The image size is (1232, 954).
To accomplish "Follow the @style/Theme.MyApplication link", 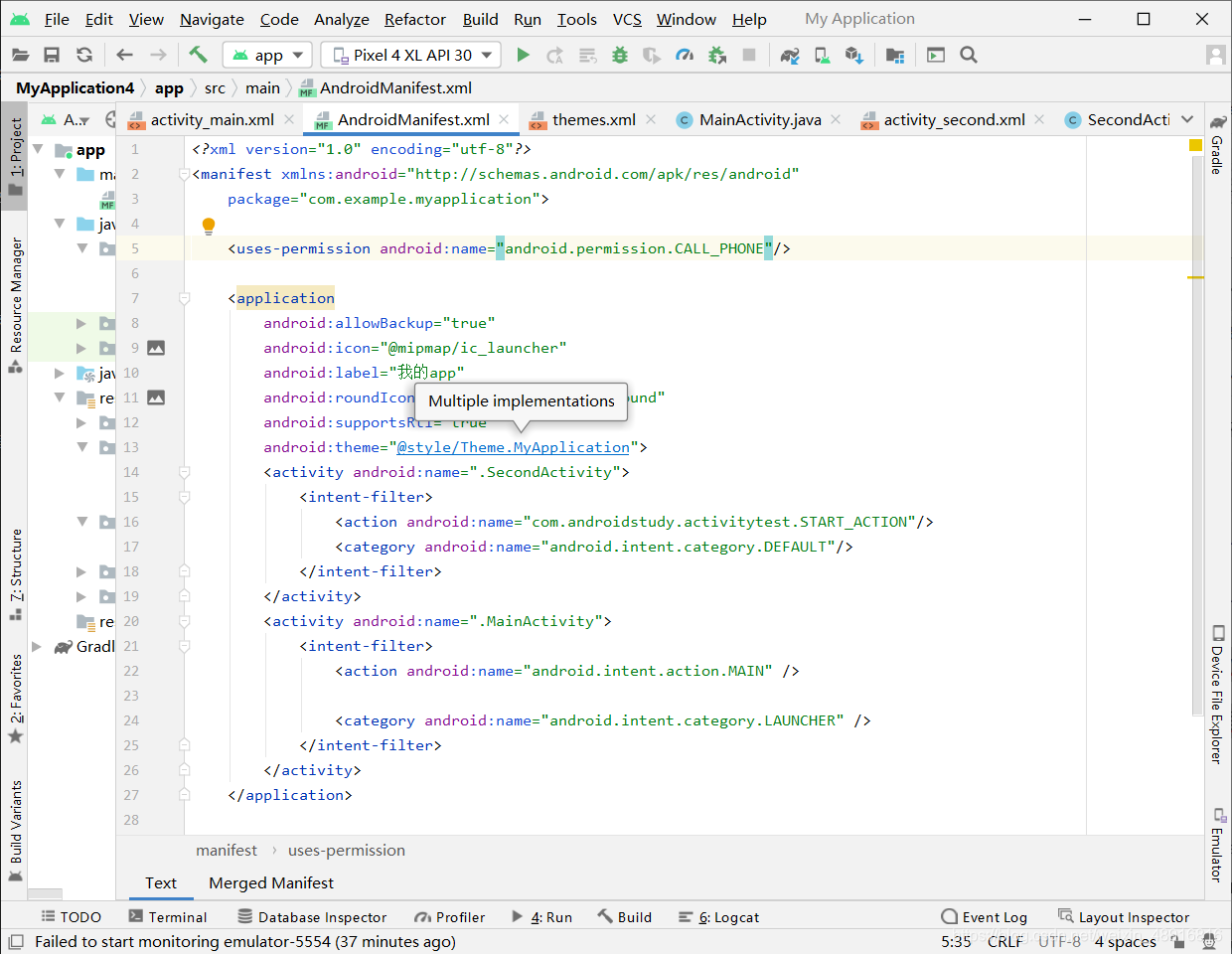I will pos(513,446).
